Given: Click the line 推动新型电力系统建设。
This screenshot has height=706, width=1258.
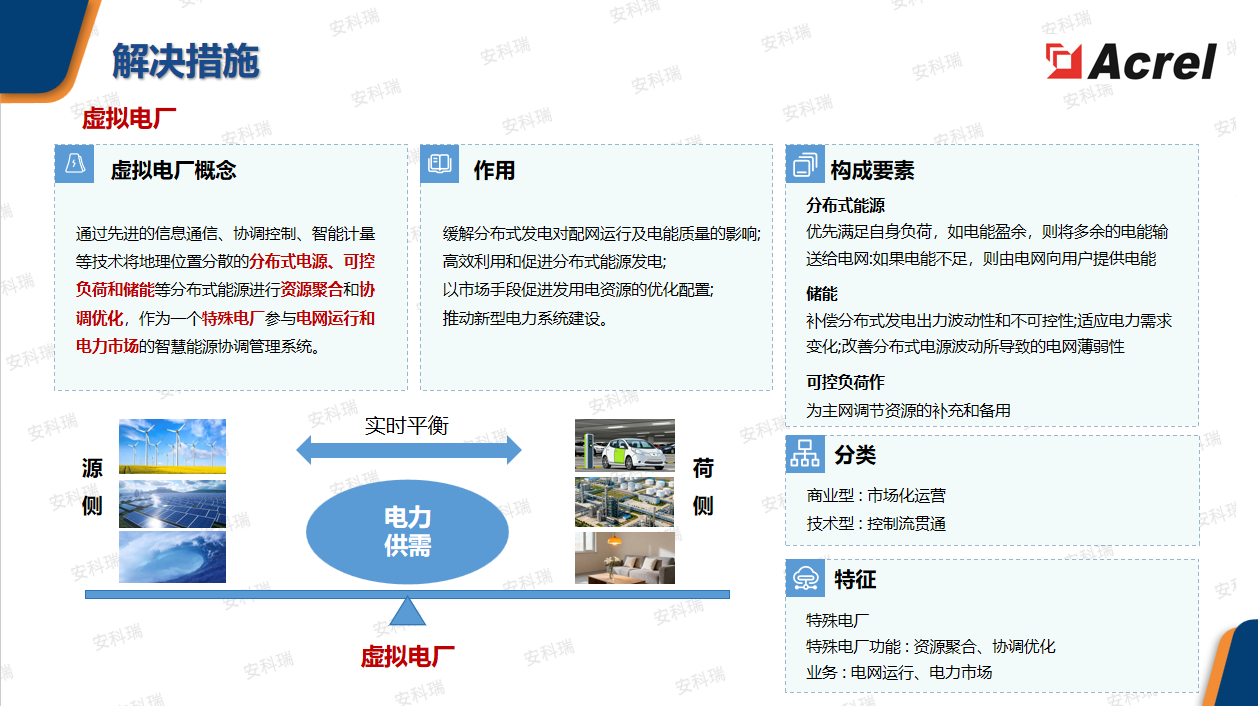Looking at the screenshot, I should [526, 318].
